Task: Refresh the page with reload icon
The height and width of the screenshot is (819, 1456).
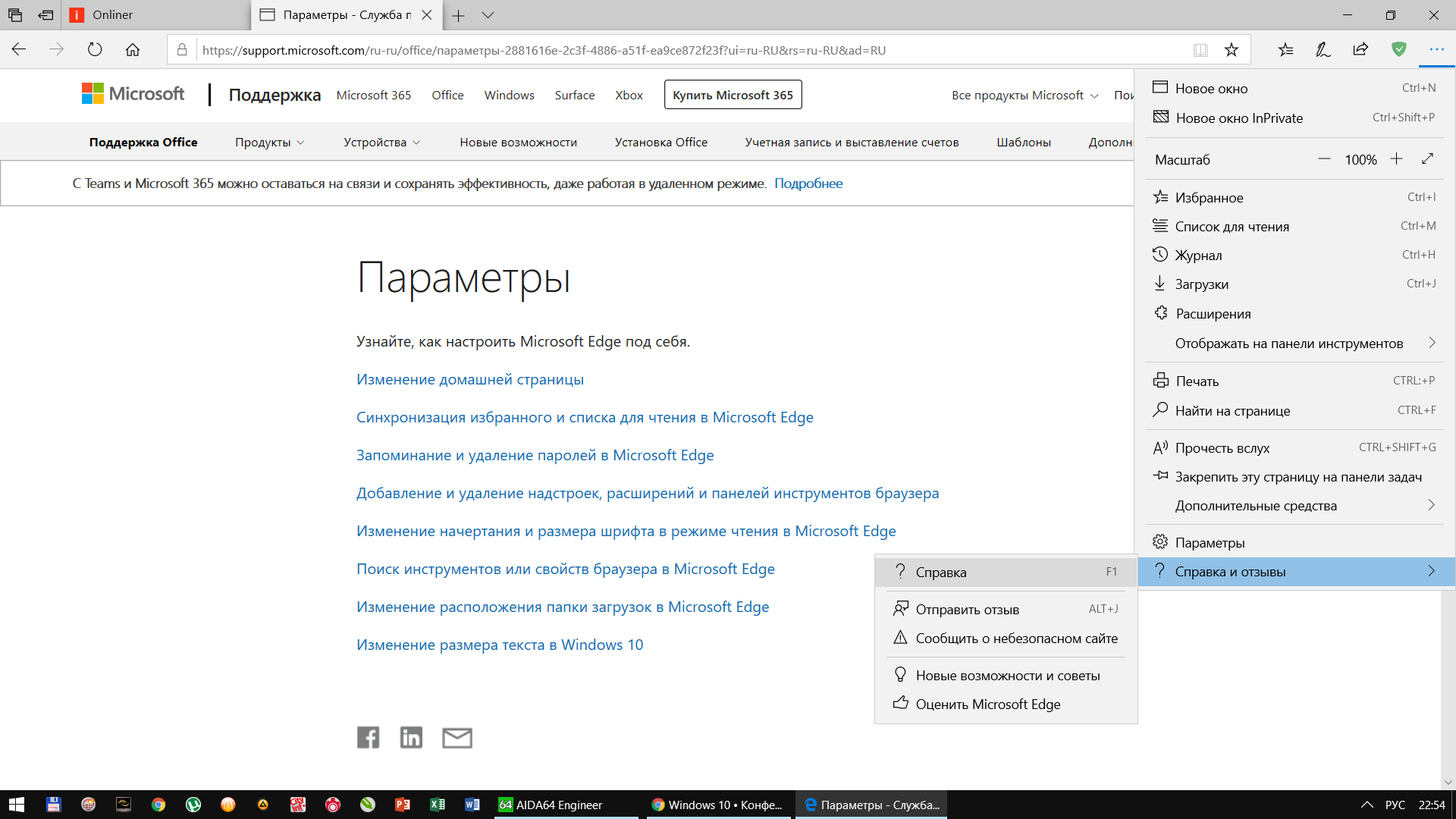Action: 95,50
